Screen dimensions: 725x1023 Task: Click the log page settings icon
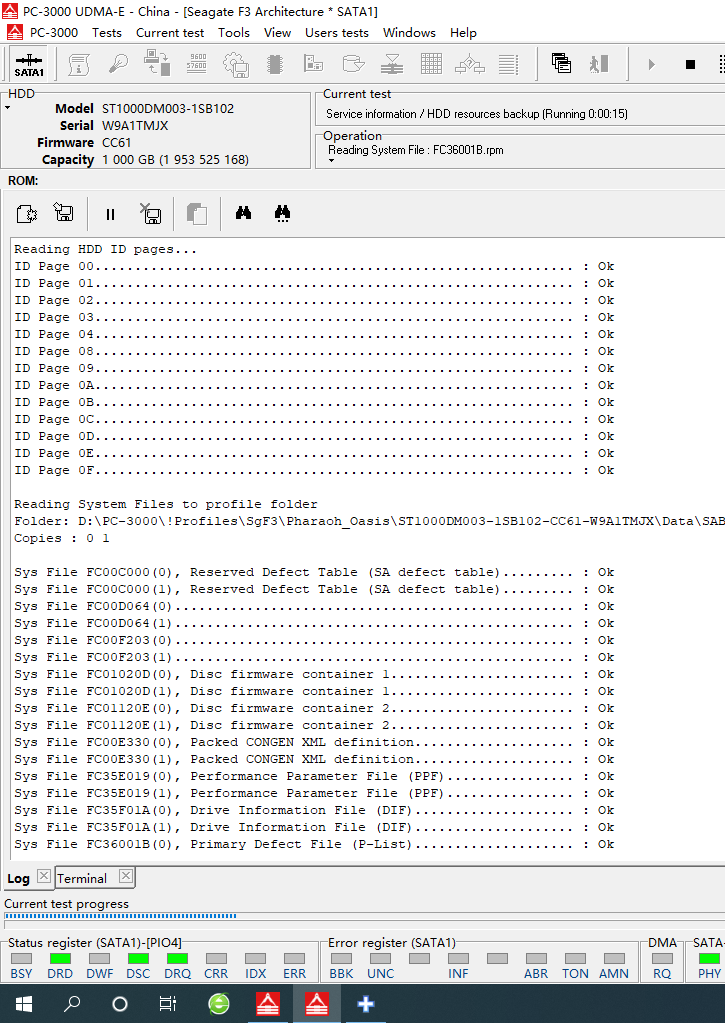26,213
